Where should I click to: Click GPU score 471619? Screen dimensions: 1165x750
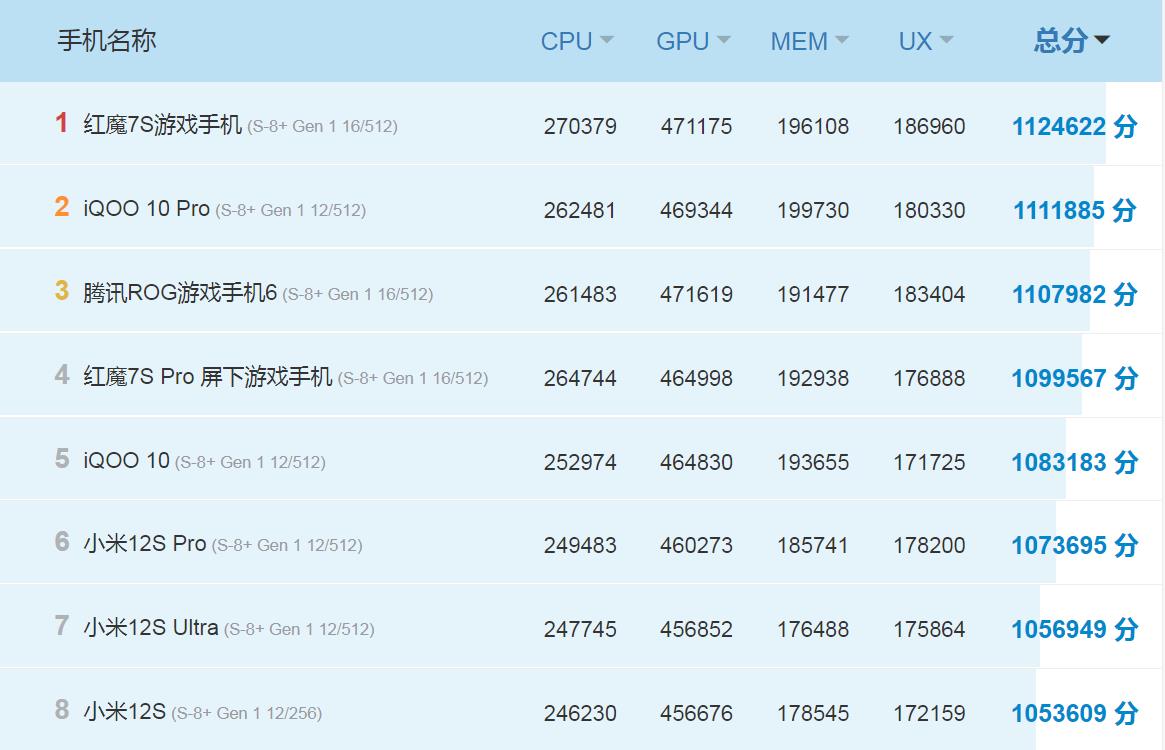click(696, 294)
